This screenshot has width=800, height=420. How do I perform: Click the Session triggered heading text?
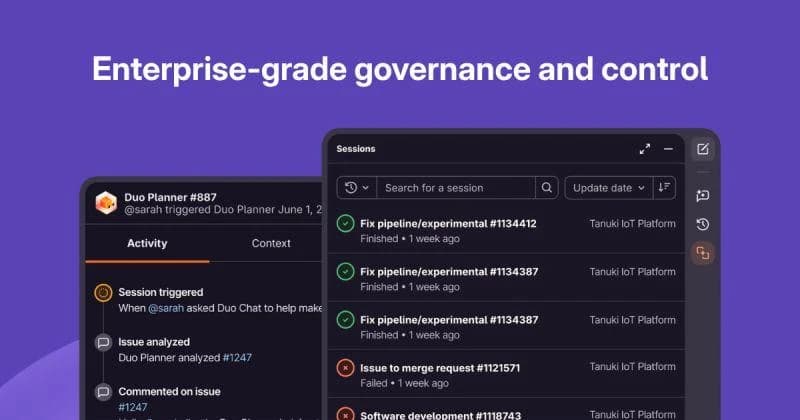pos(161,292)
